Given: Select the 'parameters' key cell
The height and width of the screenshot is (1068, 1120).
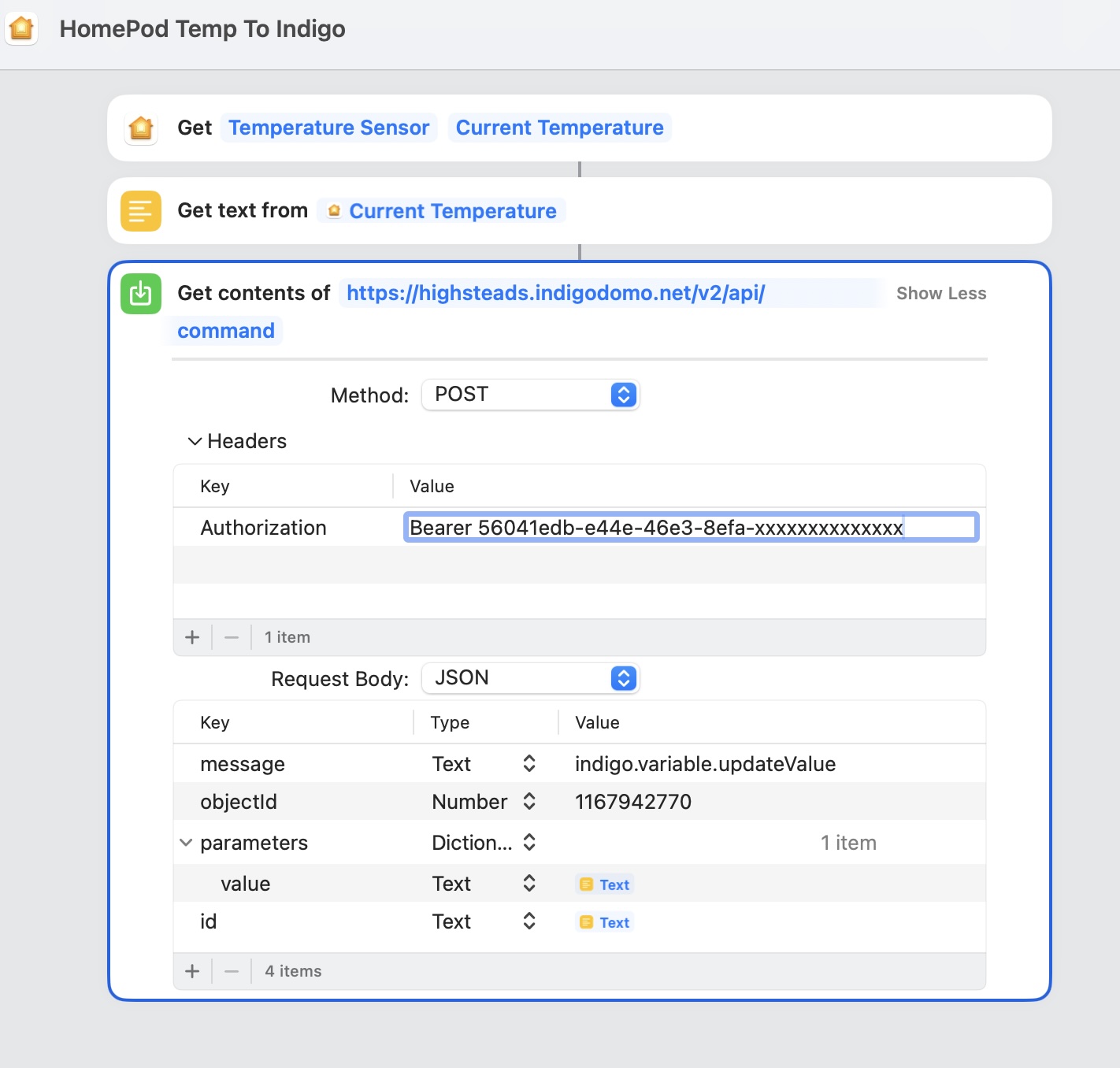Looking at the screenshot, I should click(x=254, y=843).
